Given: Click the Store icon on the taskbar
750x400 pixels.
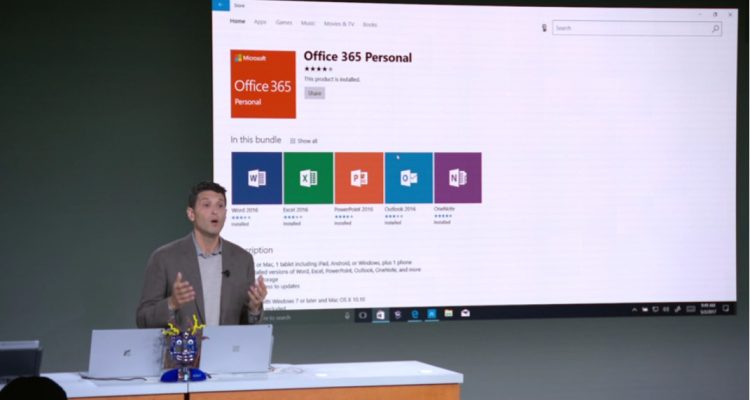Looking at the screenshot, I should tap(380, 314).
